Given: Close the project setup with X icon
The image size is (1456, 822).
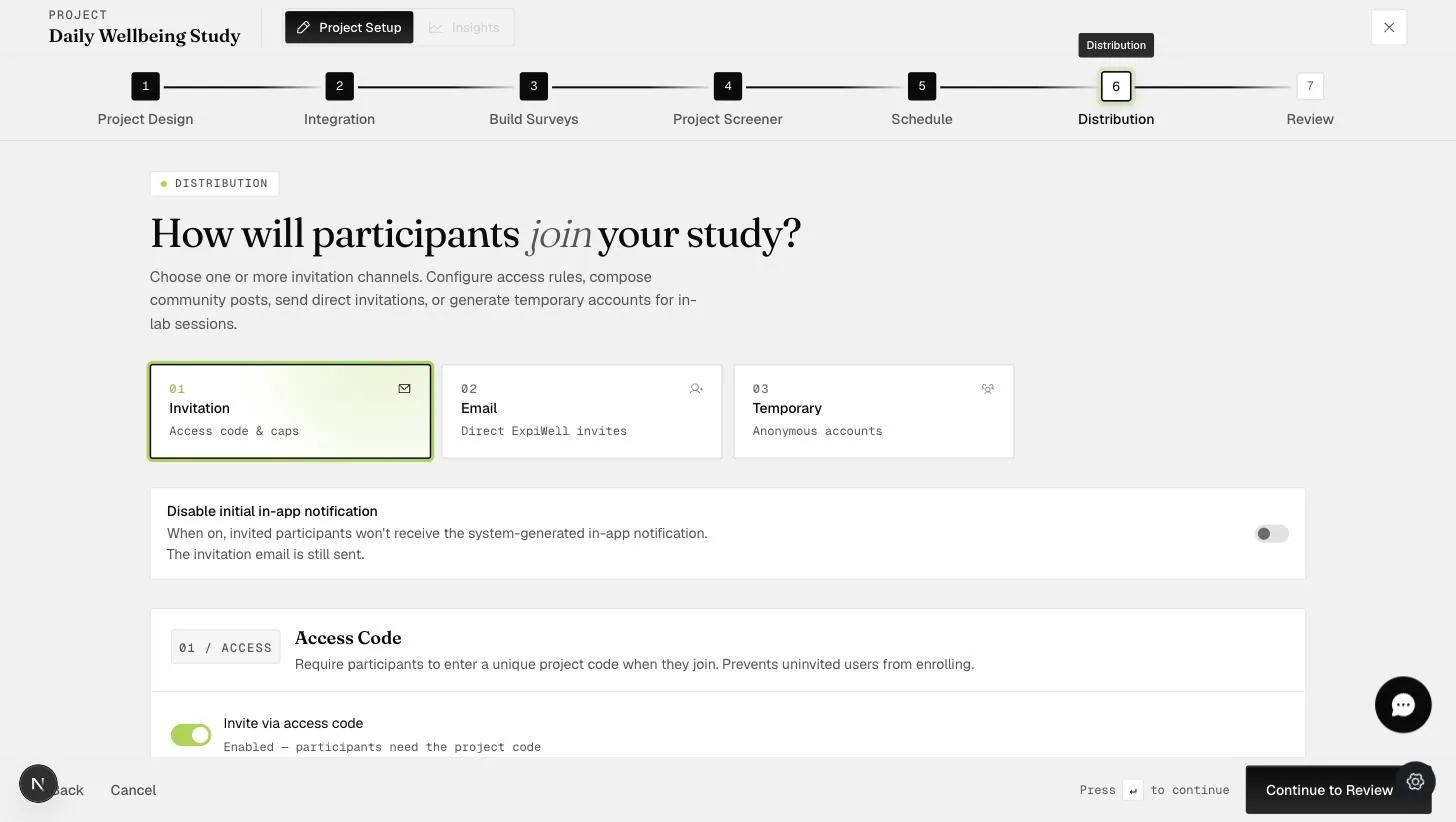Looking at the screenshot, I should pos(1389,27).
